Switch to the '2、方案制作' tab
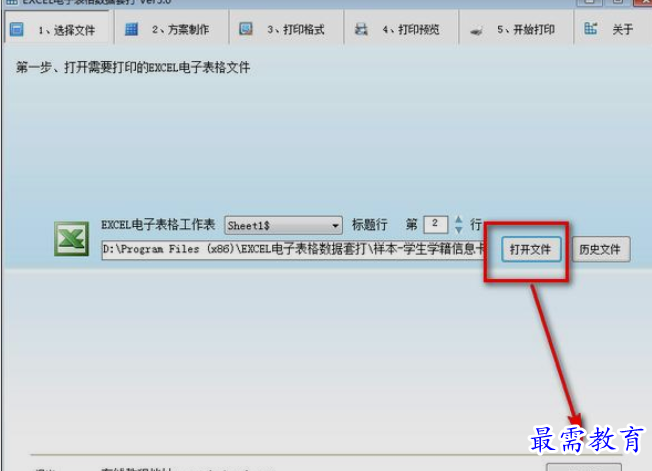This screenshot has height=471, width=652. (171, 30)
